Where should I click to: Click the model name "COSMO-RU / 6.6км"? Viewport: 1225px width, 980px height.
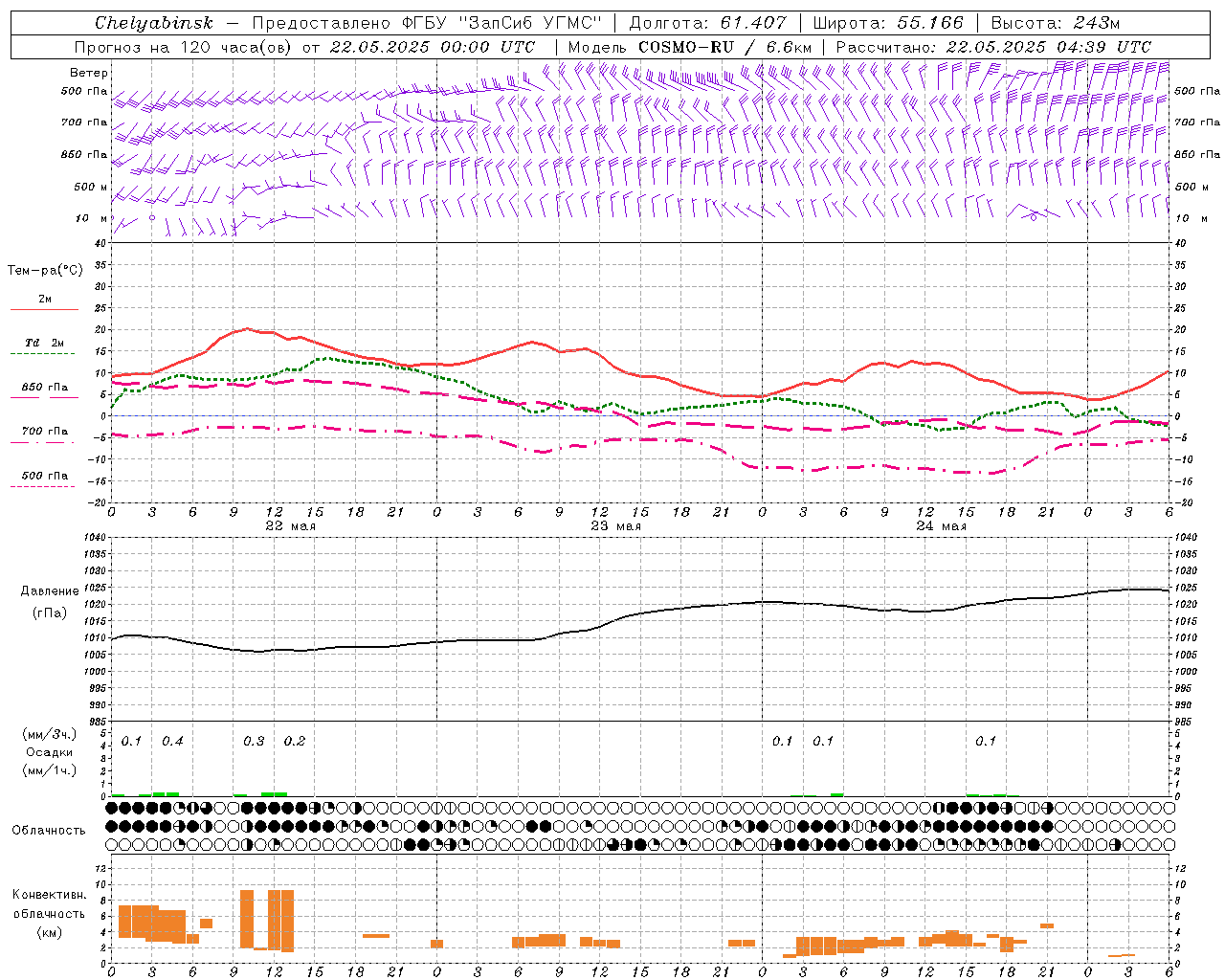[x=725, y=47]
